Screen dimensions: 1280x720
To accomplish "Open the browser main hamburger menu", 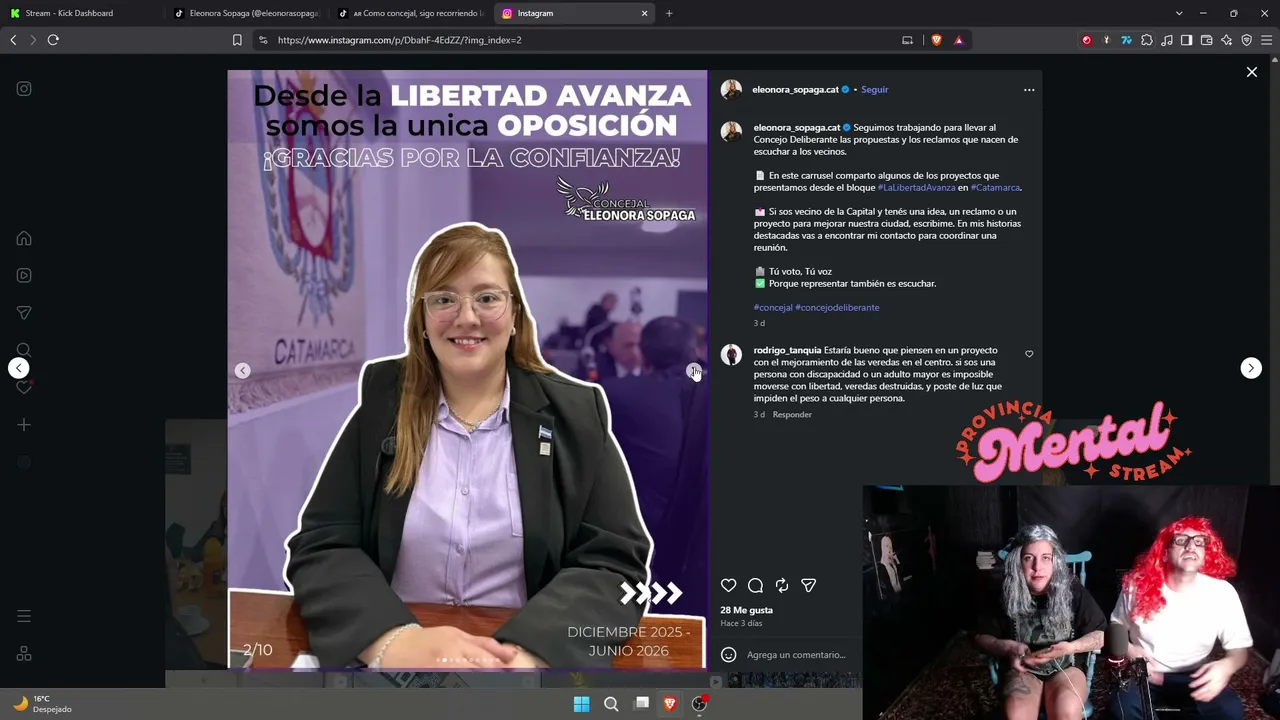I will point(1267,40).
